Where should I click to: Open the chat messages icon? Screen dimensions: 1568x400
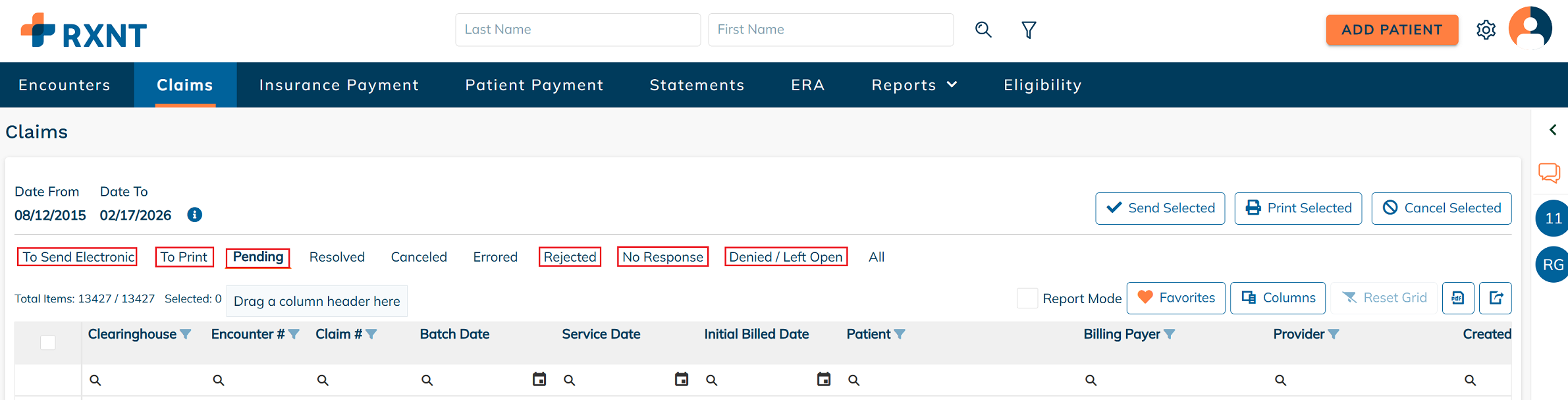(x=1549, y=173)
